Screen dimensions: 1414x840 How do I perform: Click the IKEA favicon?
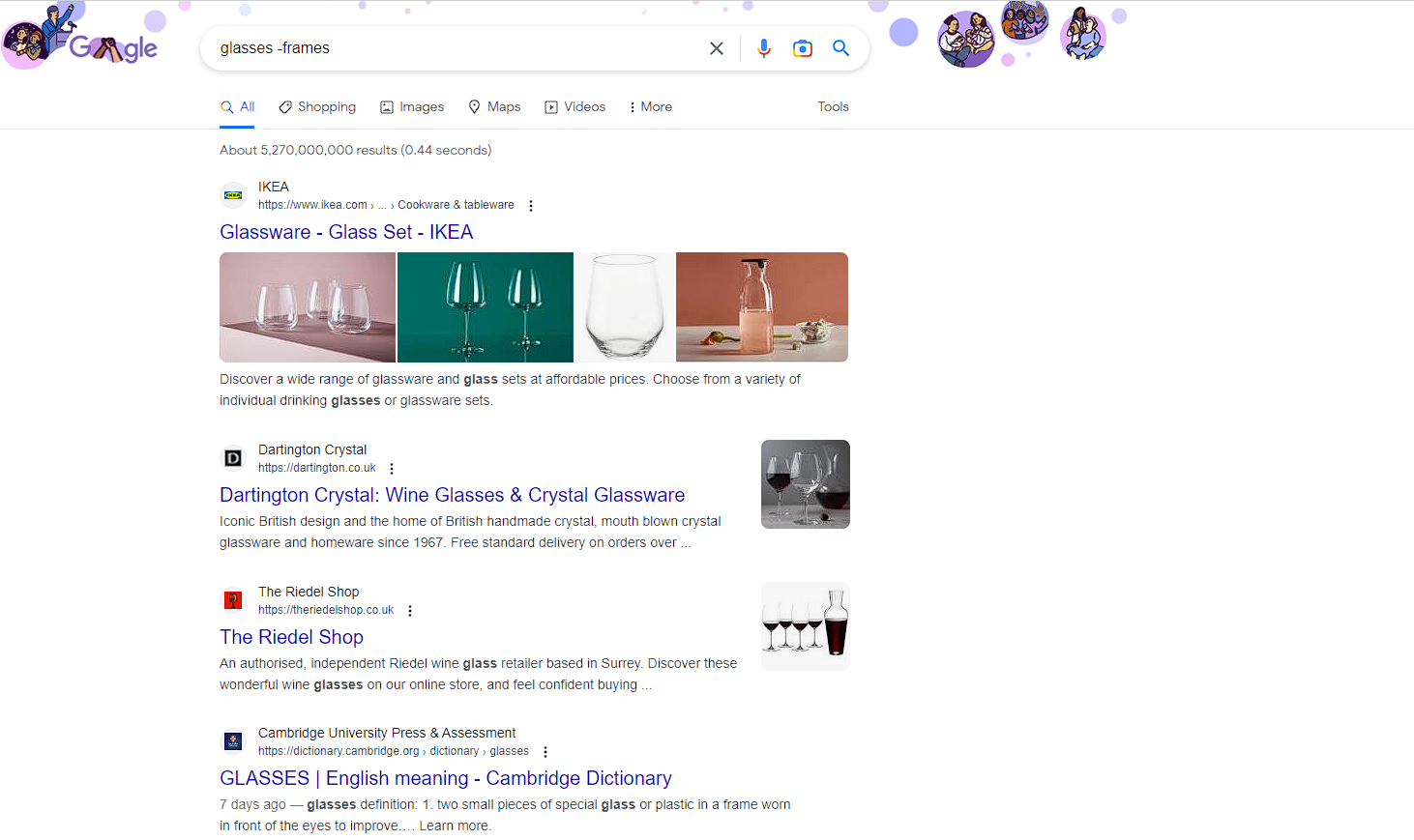[233, 195]
